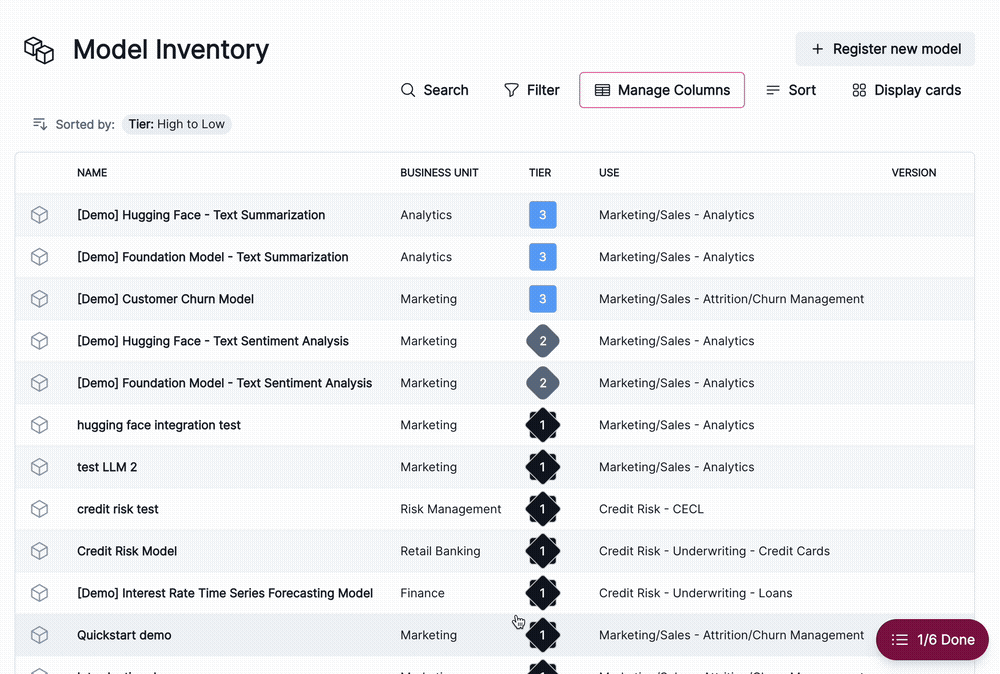
Task: Select the Search item in the toolbar
Action: coord(435,90)
